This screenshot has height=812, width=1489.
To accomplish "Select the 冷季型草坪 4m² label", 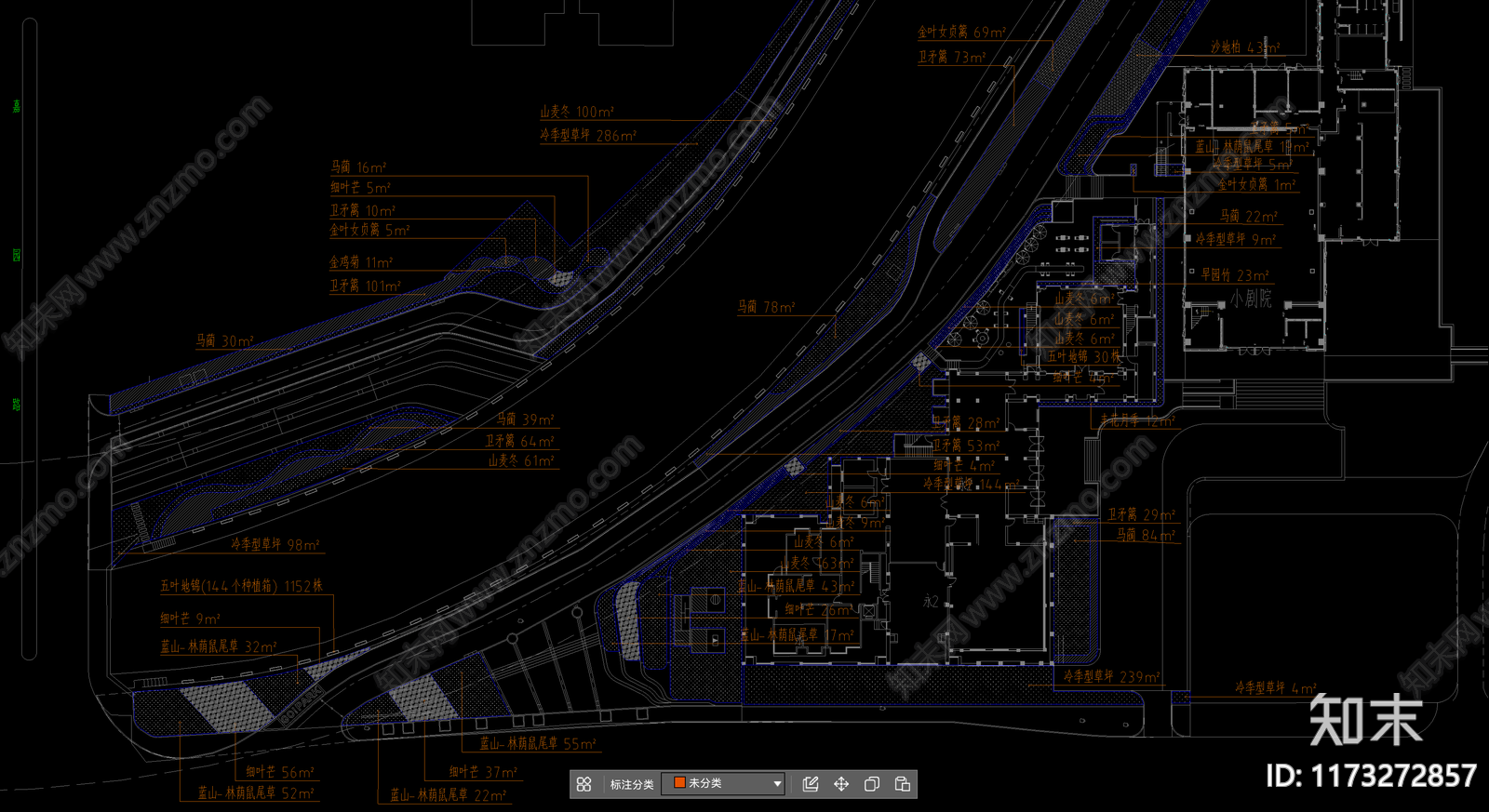I will pos(1276,688).
